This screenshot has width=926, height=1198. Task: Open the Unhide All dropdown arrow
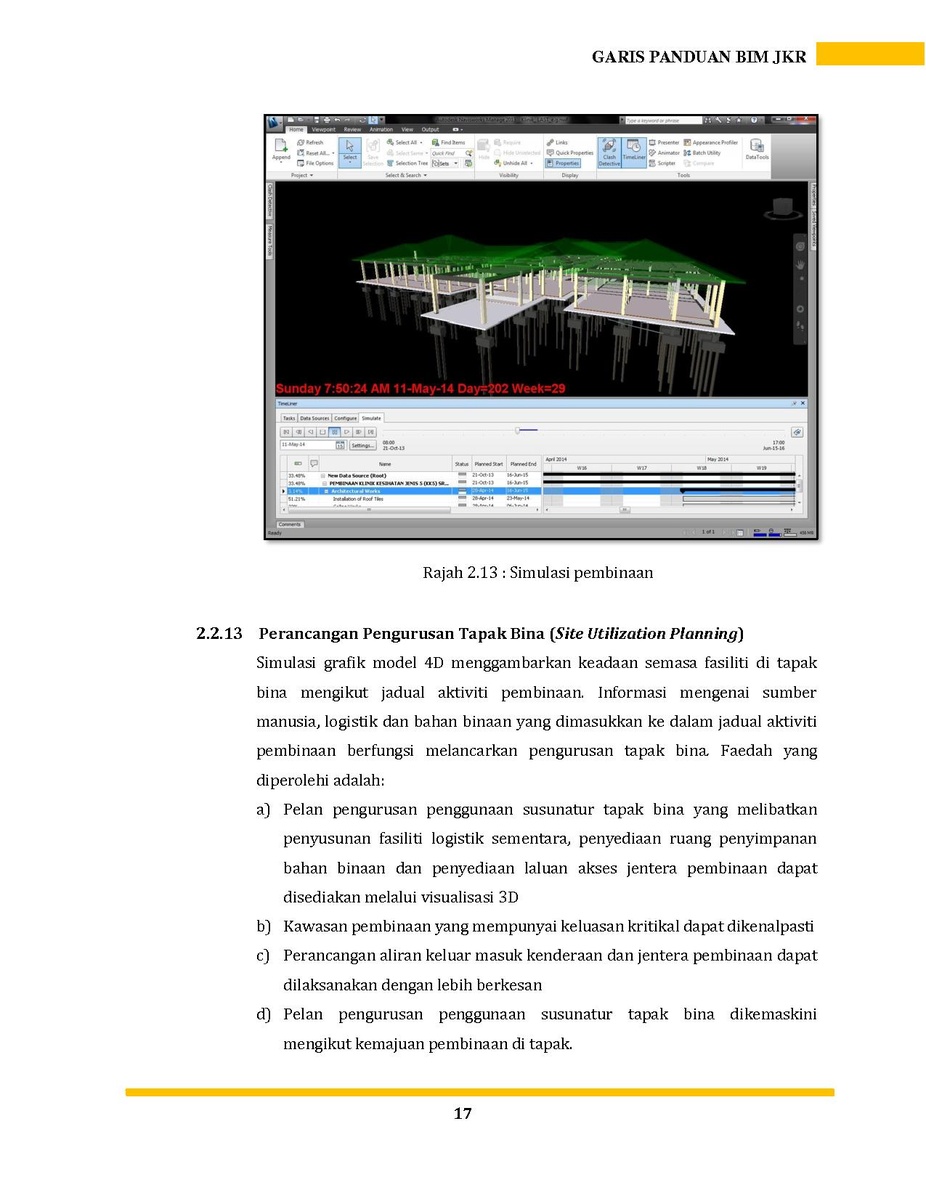(531, 163)
